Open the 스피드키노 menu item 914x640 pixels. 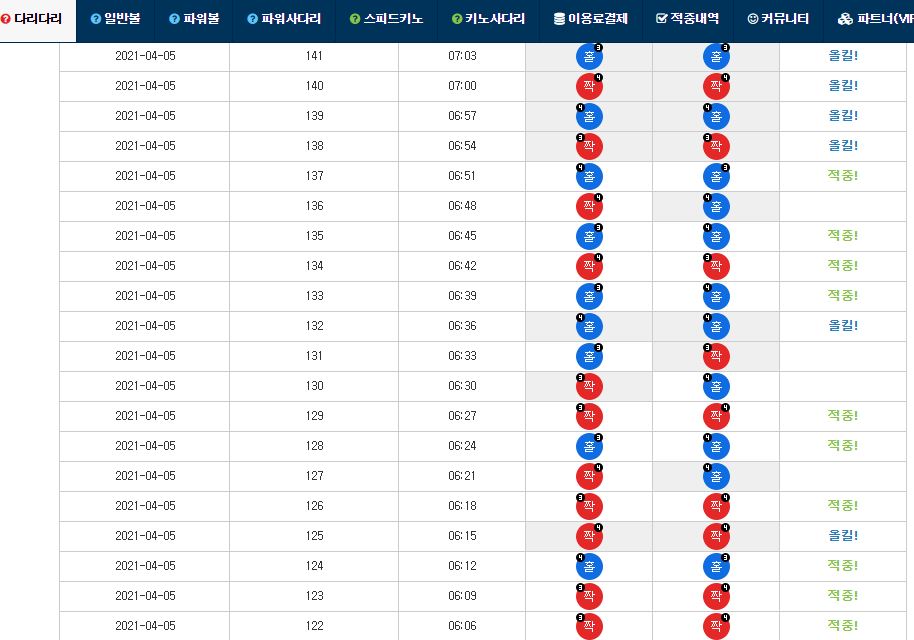(386, 19)
